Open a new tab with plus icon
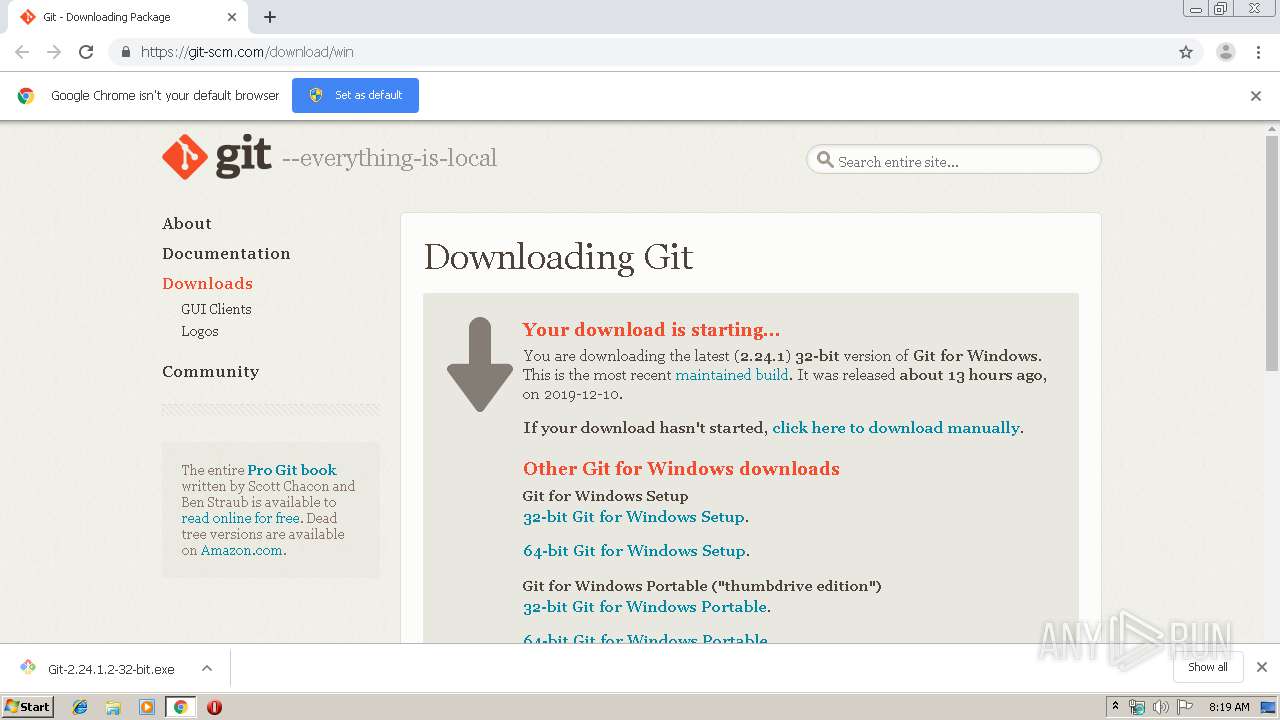 pos(270,17)
